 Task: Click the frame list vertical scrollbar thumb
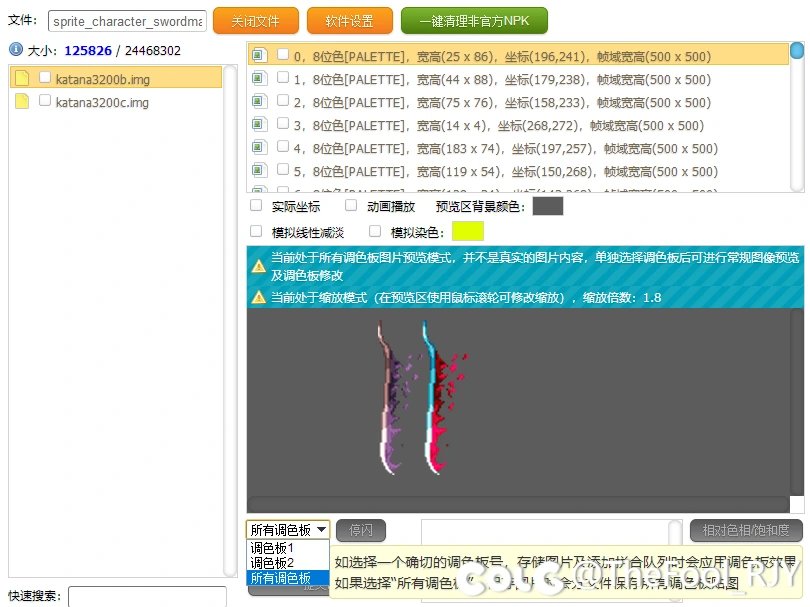tap(797, 51)
